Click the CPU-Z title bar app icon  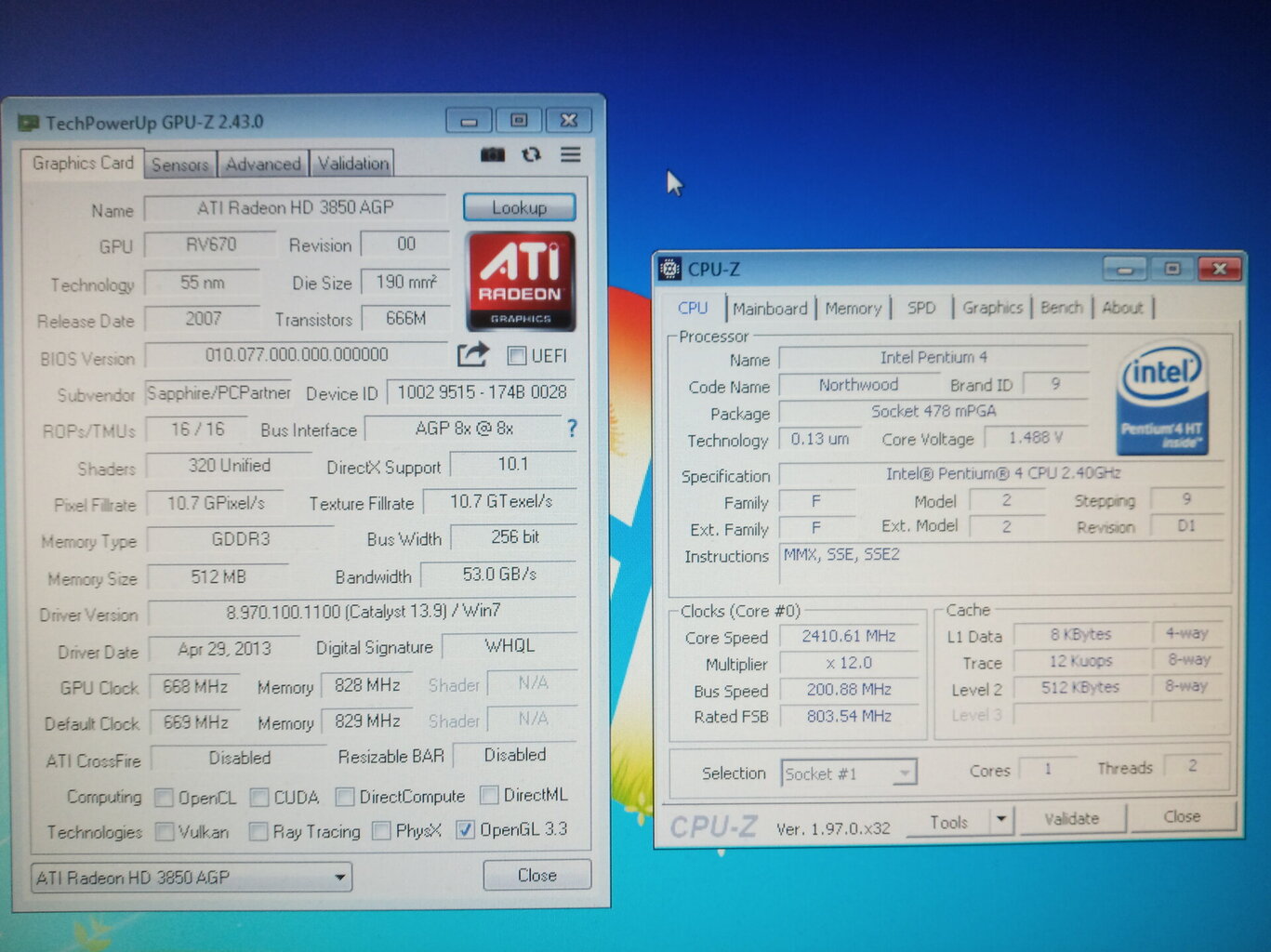(669, 270)
